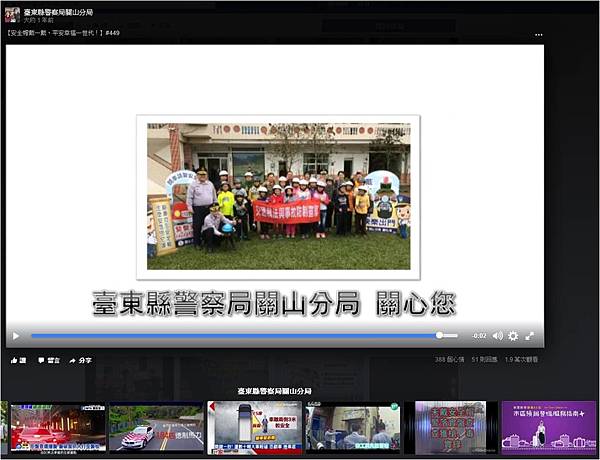Play the video with the play button
The height and width of the screenshot is (460, 600).
point(16,336)
